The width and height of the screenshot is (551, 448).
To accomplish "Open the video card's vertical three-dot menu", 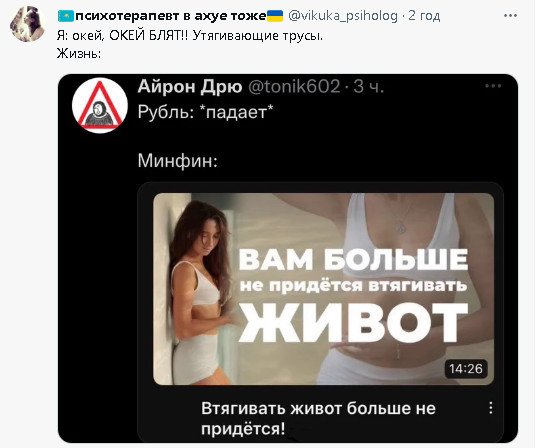I will click(x=491, y=408).
